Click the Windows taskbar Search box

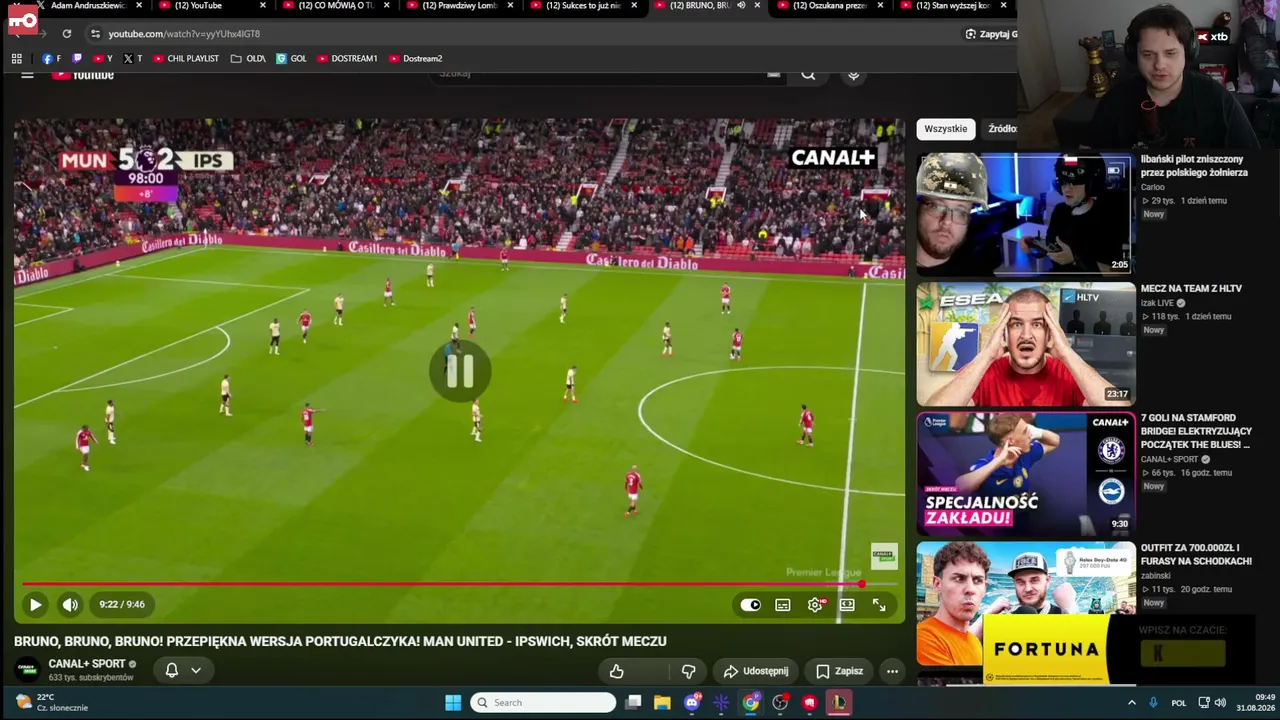(543, 703)
